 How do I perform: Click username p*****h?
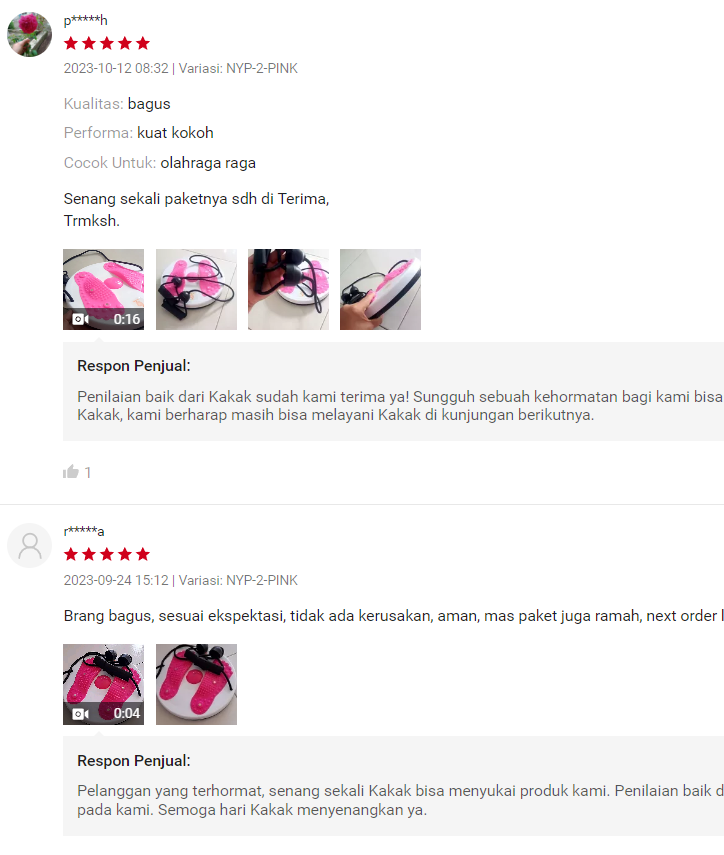tap(86, 21)
